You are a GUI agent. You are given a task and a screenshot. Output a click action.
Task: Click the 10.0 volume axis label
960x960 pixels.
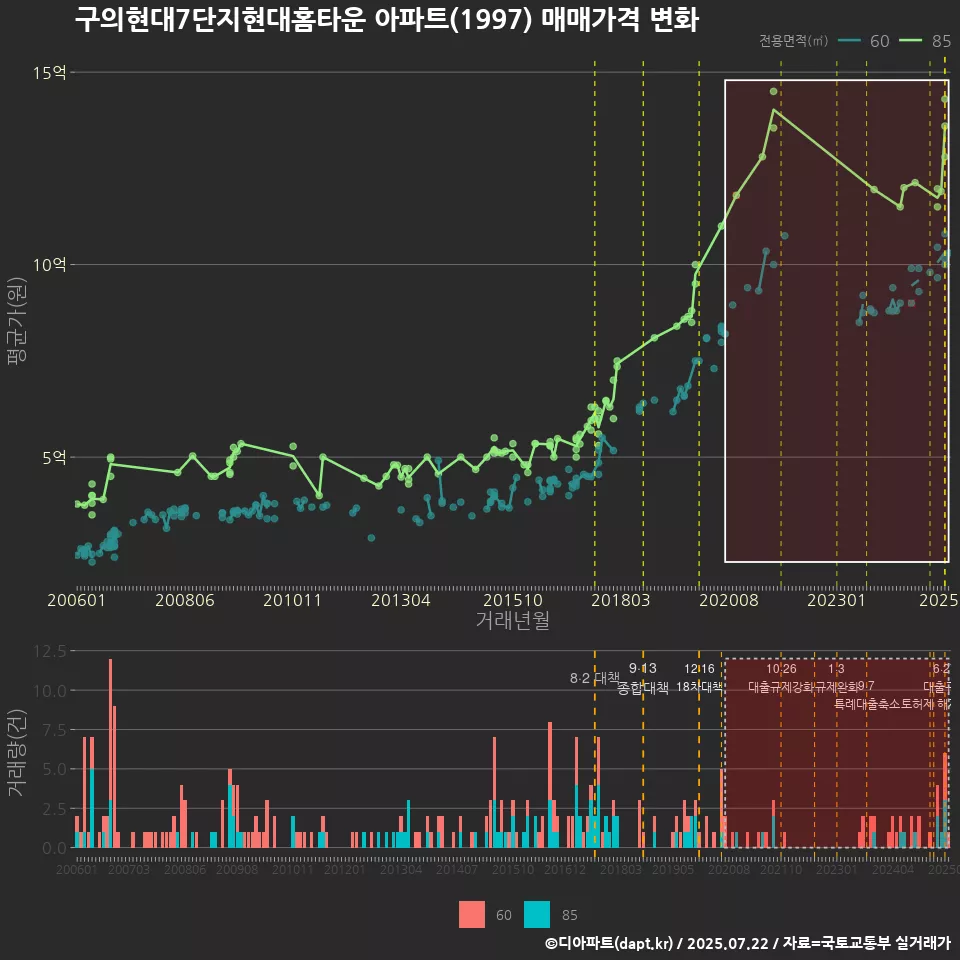click(x=50, y=691)
